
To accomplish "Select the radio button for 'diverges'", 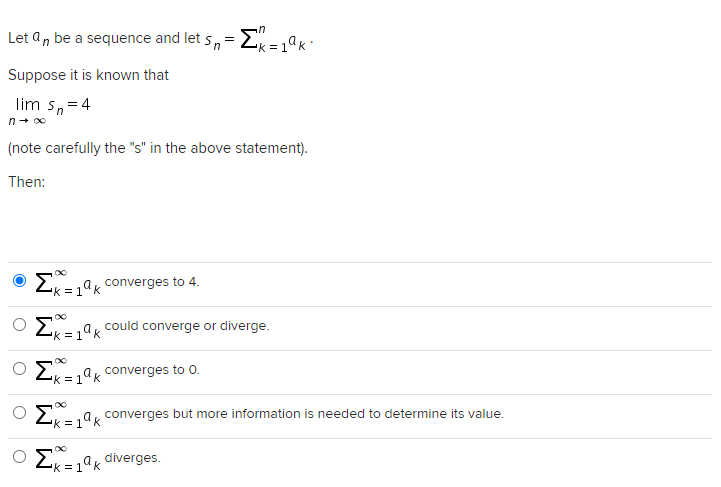I will [19, 458].
